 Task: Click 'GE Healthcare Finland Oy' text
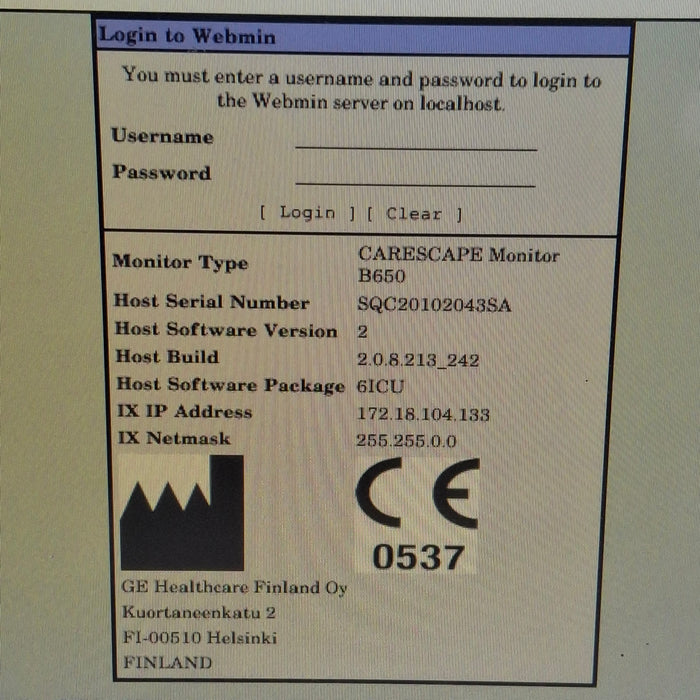pyautogui.click(x=234, y=588)
